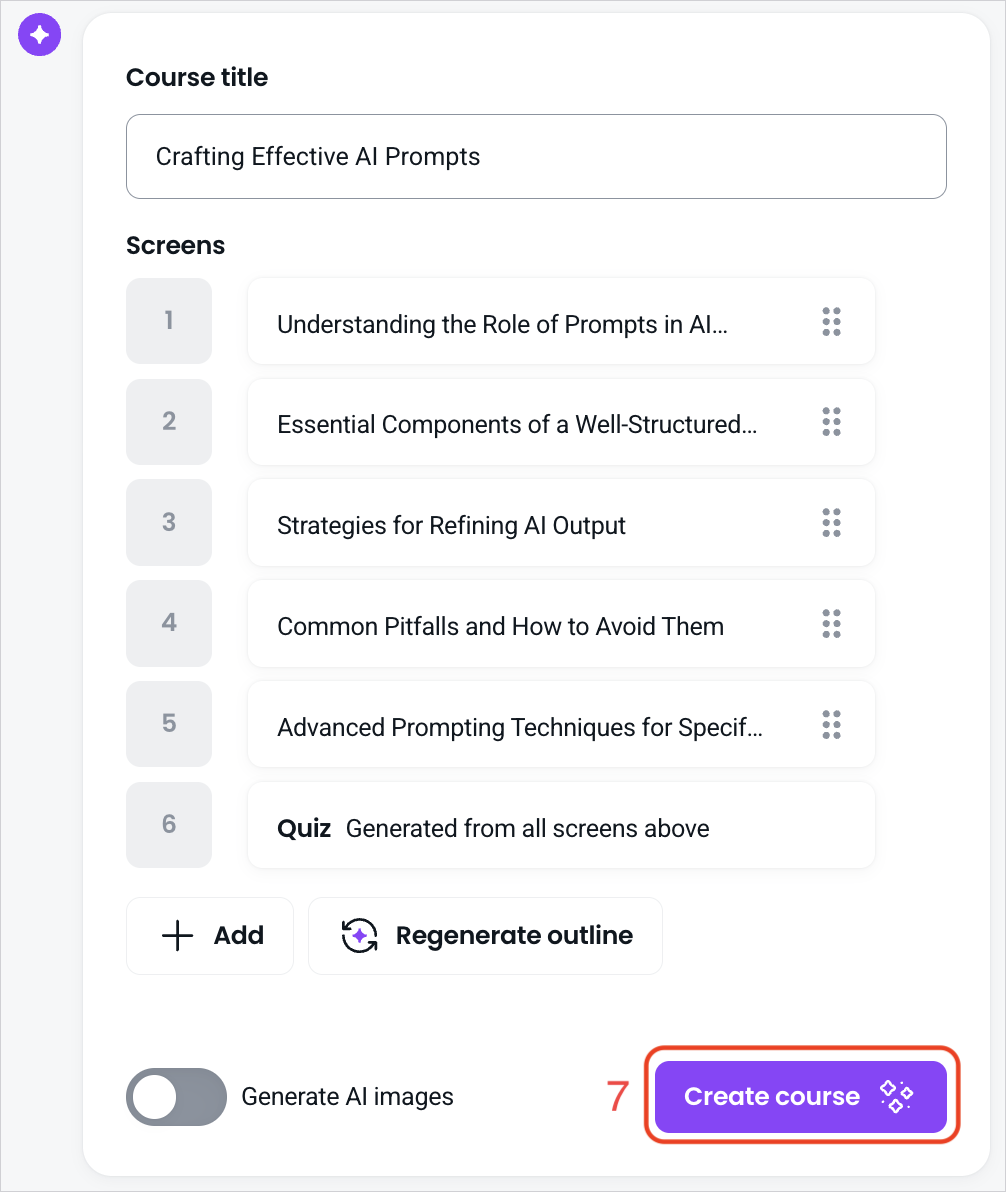The width and height of the screenshot is (1006, 1192).
Task: Click drag handle for Strategies for Refining screen
Action: tap(832, 523)
